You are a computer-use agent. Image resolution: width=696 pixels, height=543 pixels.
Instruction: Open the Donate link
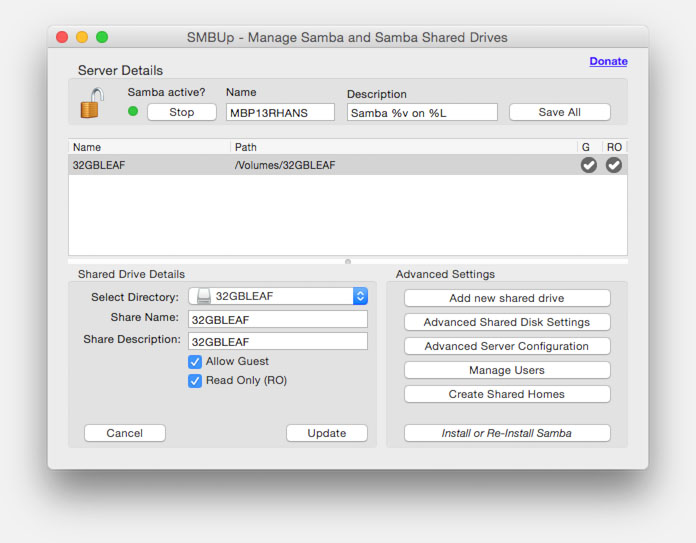tap(608, 61)
